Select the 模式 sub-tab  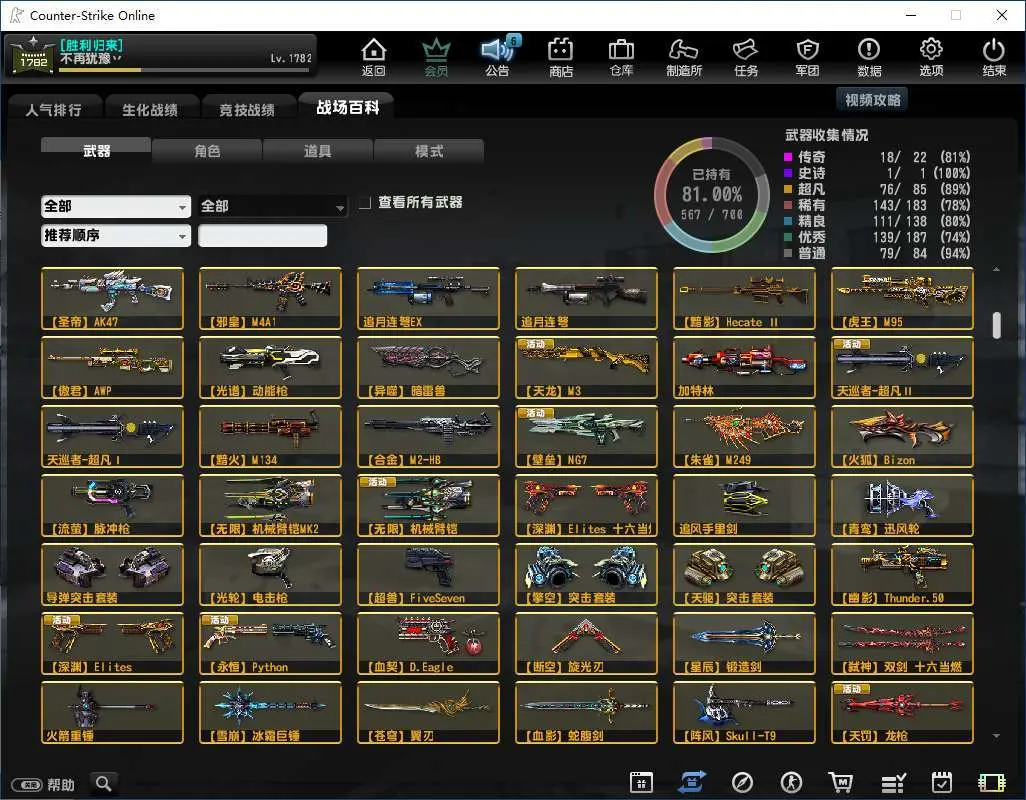(x=429, y=151)
